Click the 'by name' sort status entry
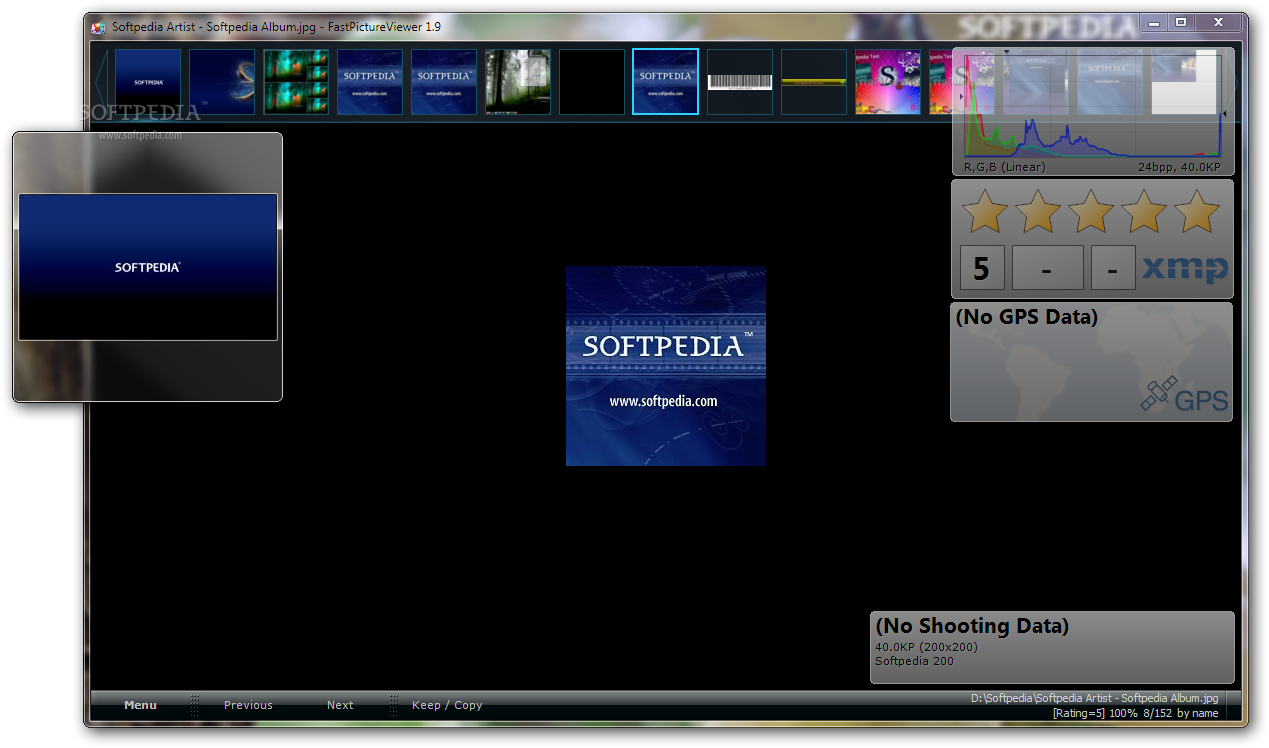 coord(1198,713)
